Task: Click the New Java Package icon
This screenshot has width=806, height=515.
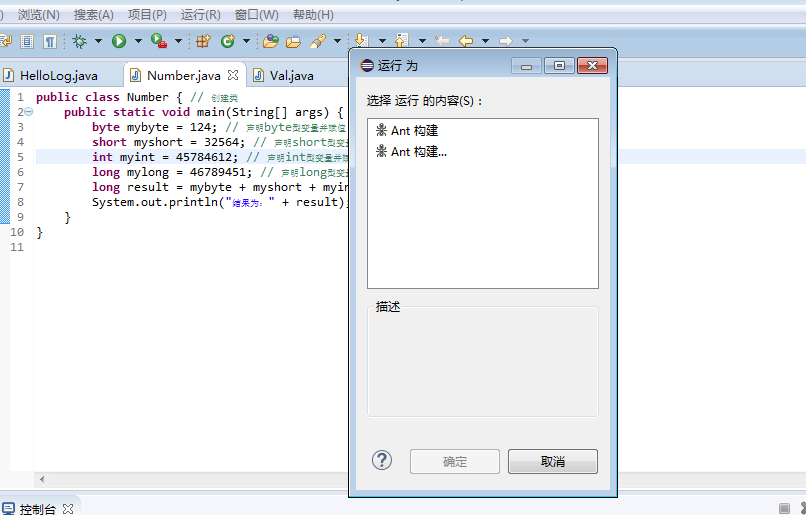Action: (x=204, y=41)
